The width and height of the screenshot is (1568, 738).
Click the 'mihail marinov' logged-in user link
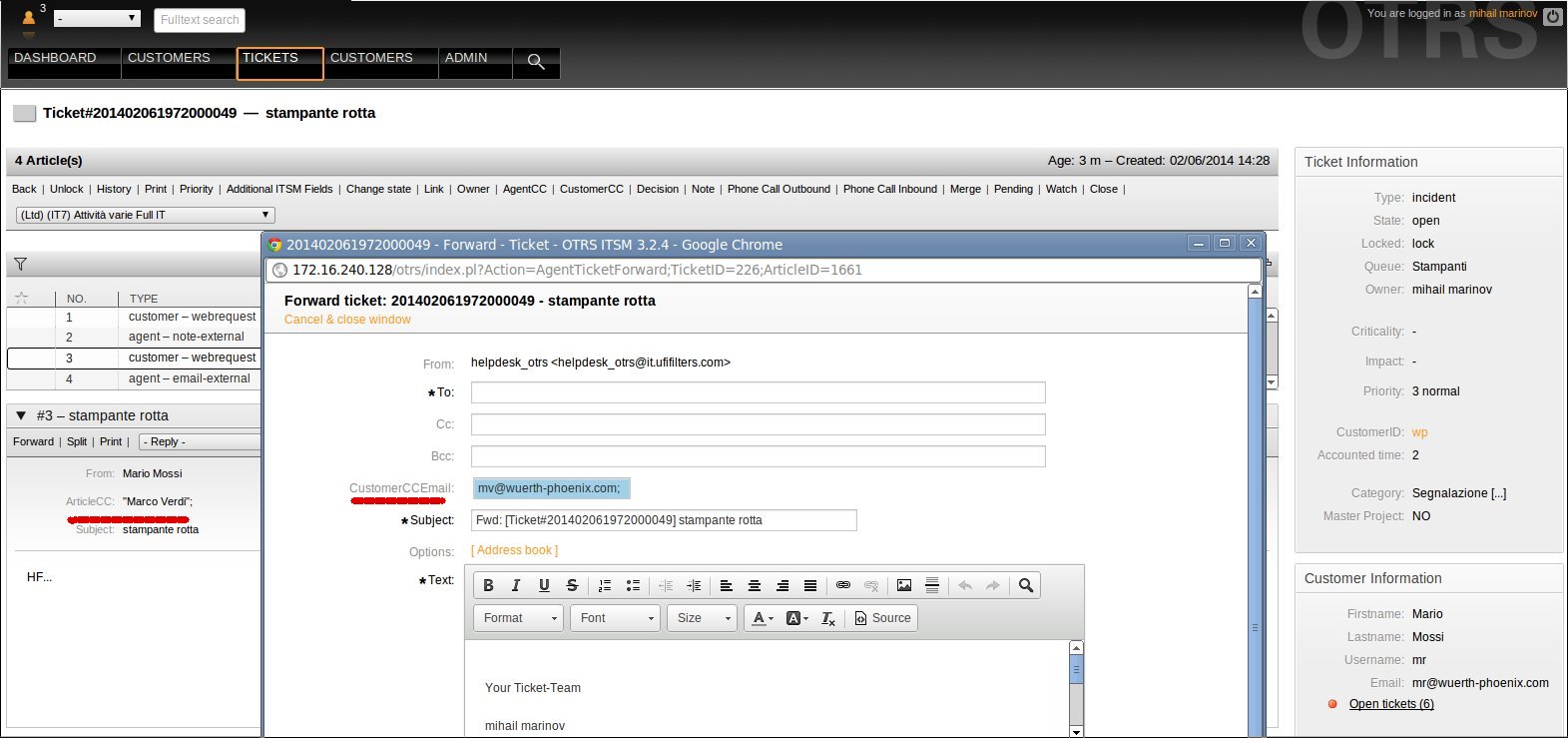tap(1502, 14)
